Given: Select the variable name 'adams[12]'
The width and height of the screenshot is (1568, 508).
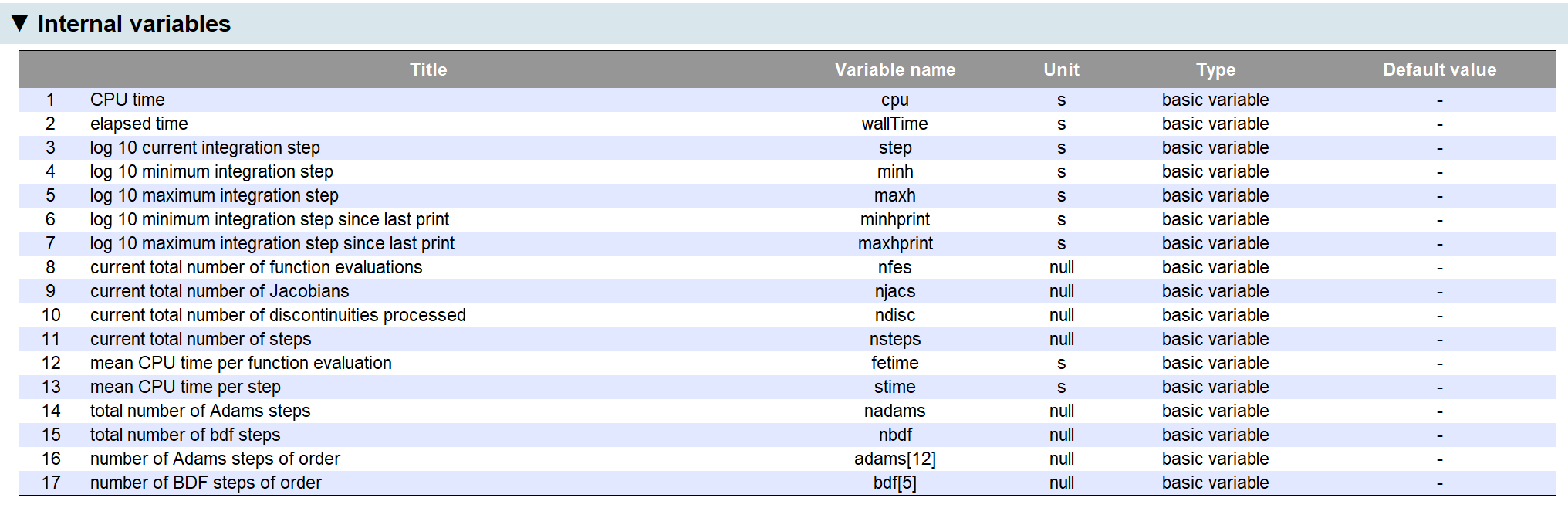Looking at the screenshot, I should [895, 459].
